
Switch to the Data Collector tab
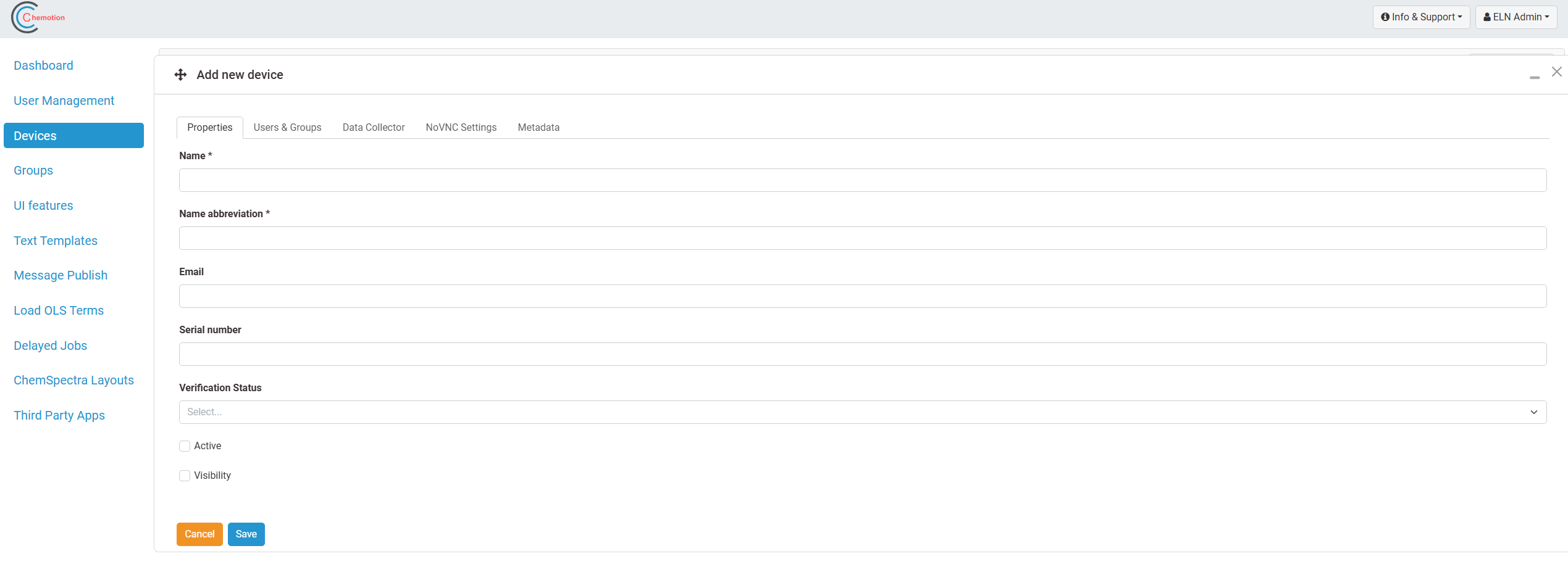click(x=373, y=127)
